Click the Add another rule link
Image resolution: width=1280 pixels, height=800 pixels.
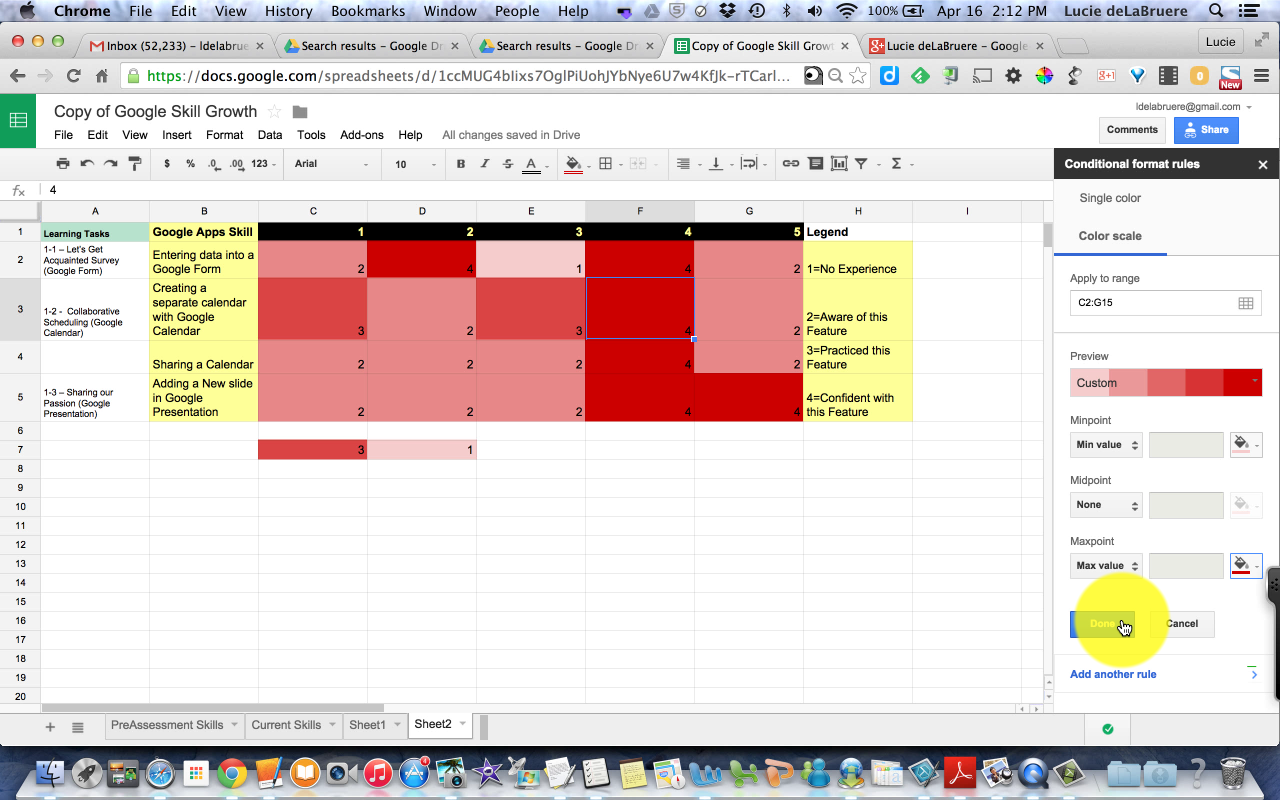pyautogui.click(x=1113, y=674)
